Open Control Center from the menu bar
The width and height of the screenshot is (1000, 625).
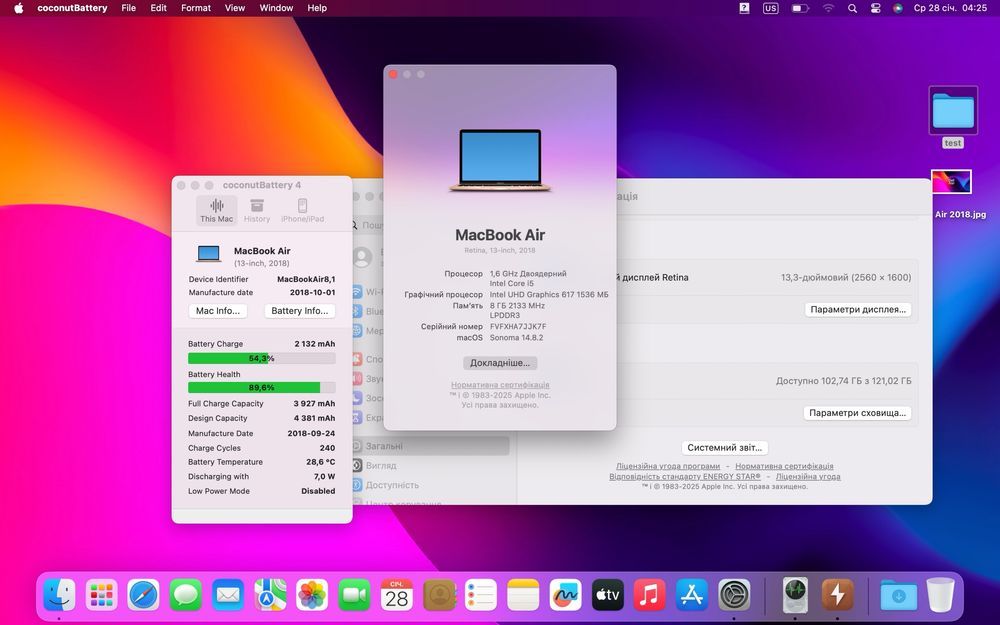[876, 8]
